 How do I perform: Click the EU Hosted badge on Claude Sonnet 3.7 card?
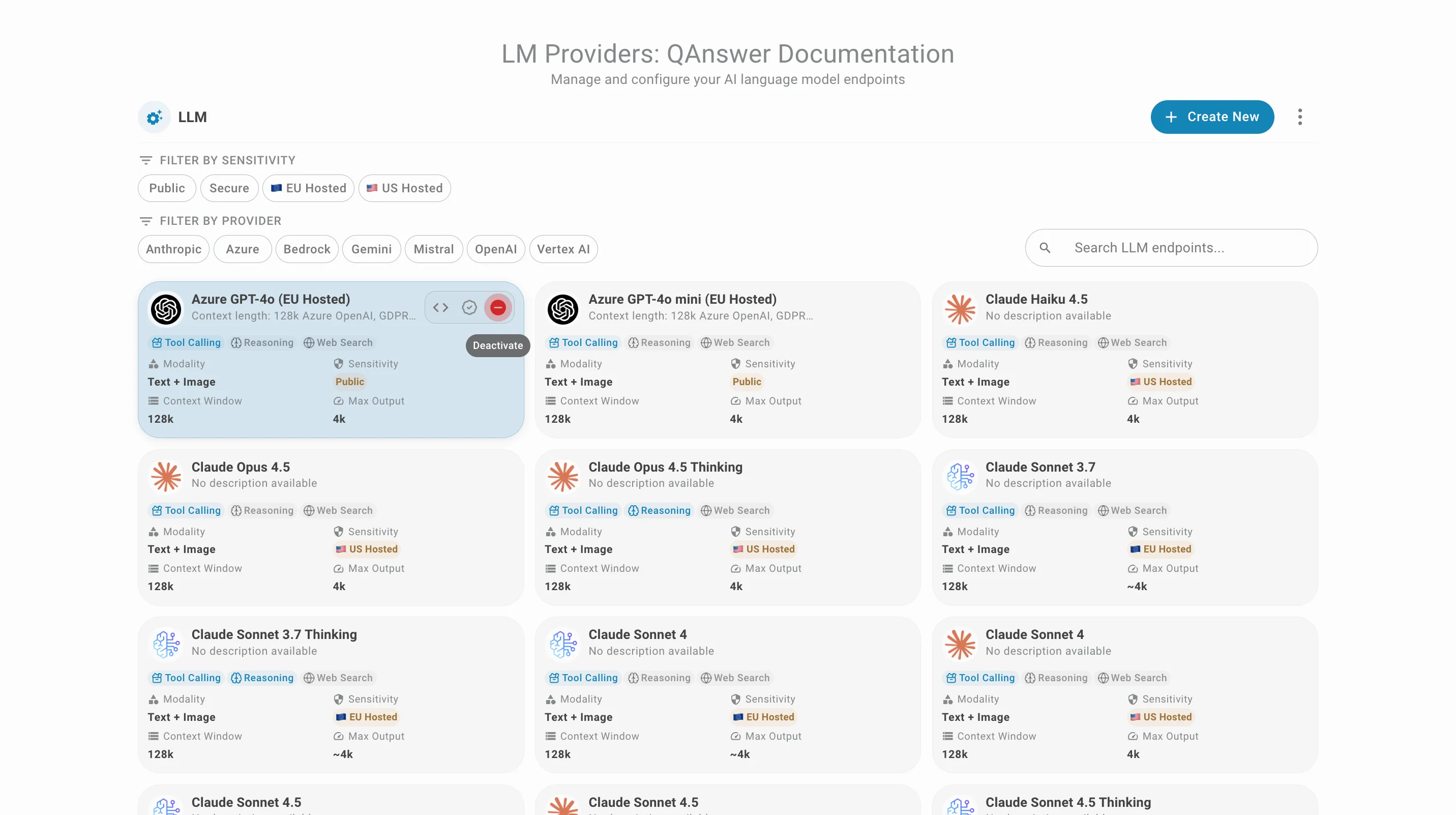(x=1161, y=549)
